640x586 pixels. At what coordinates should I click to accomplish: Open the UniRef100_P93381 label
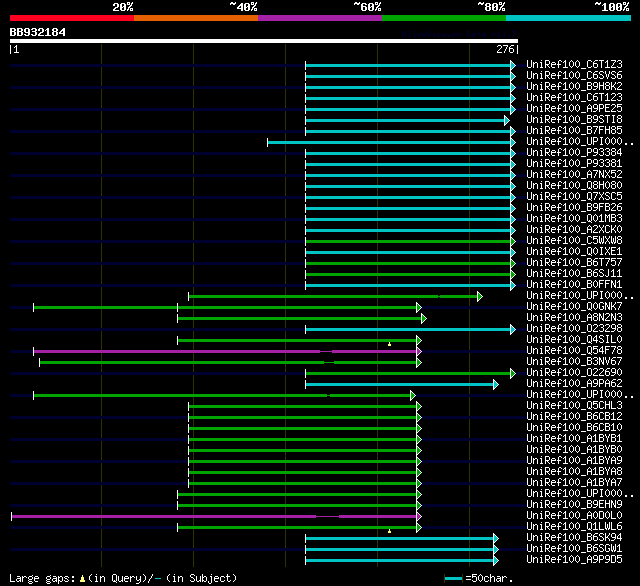coord(574,164)
